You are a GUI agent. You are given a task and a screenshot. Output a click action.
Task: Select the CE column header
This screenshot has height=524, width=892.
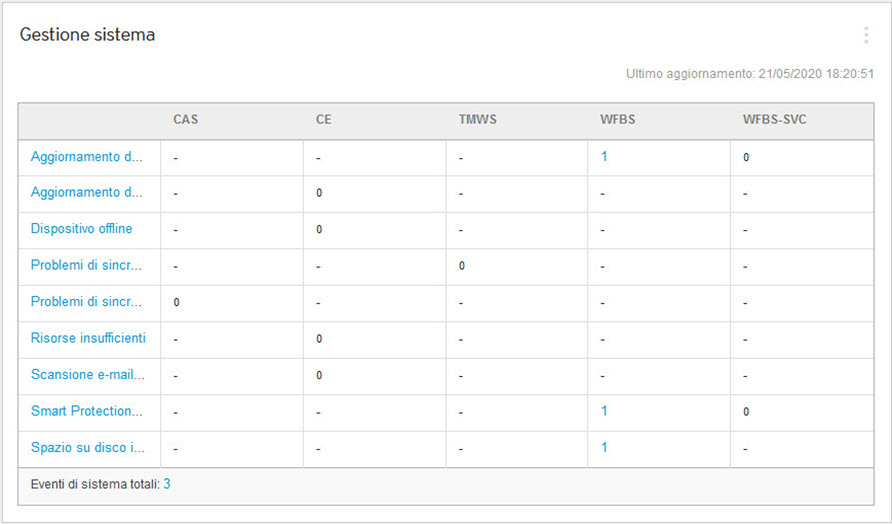coord(324,119)
